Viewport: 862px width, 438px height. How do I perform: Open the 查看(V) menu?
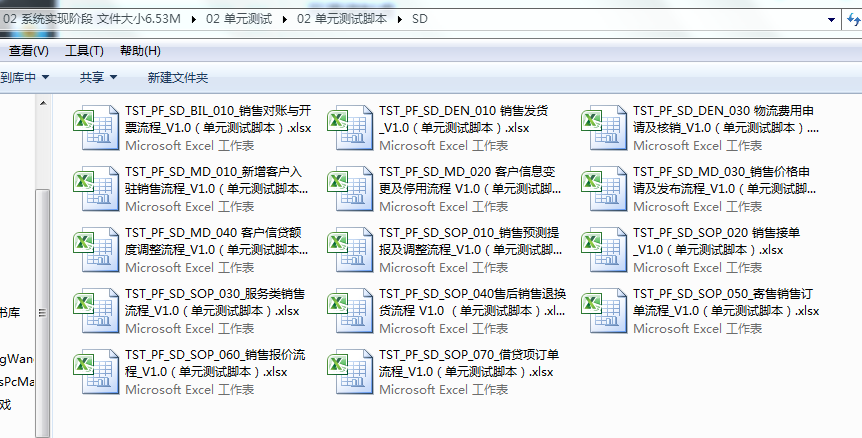point(28,51)
